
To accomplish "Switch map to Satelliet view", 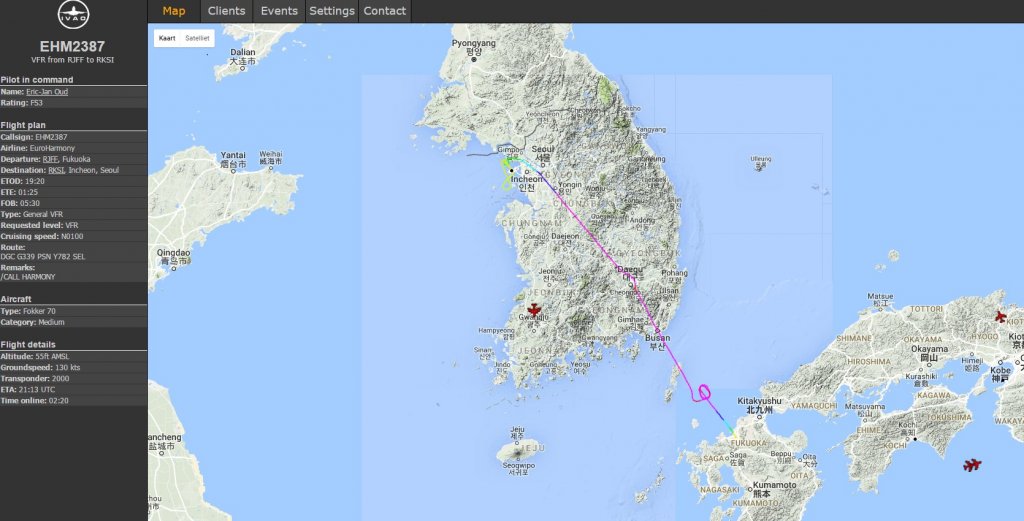I will 197,38.
